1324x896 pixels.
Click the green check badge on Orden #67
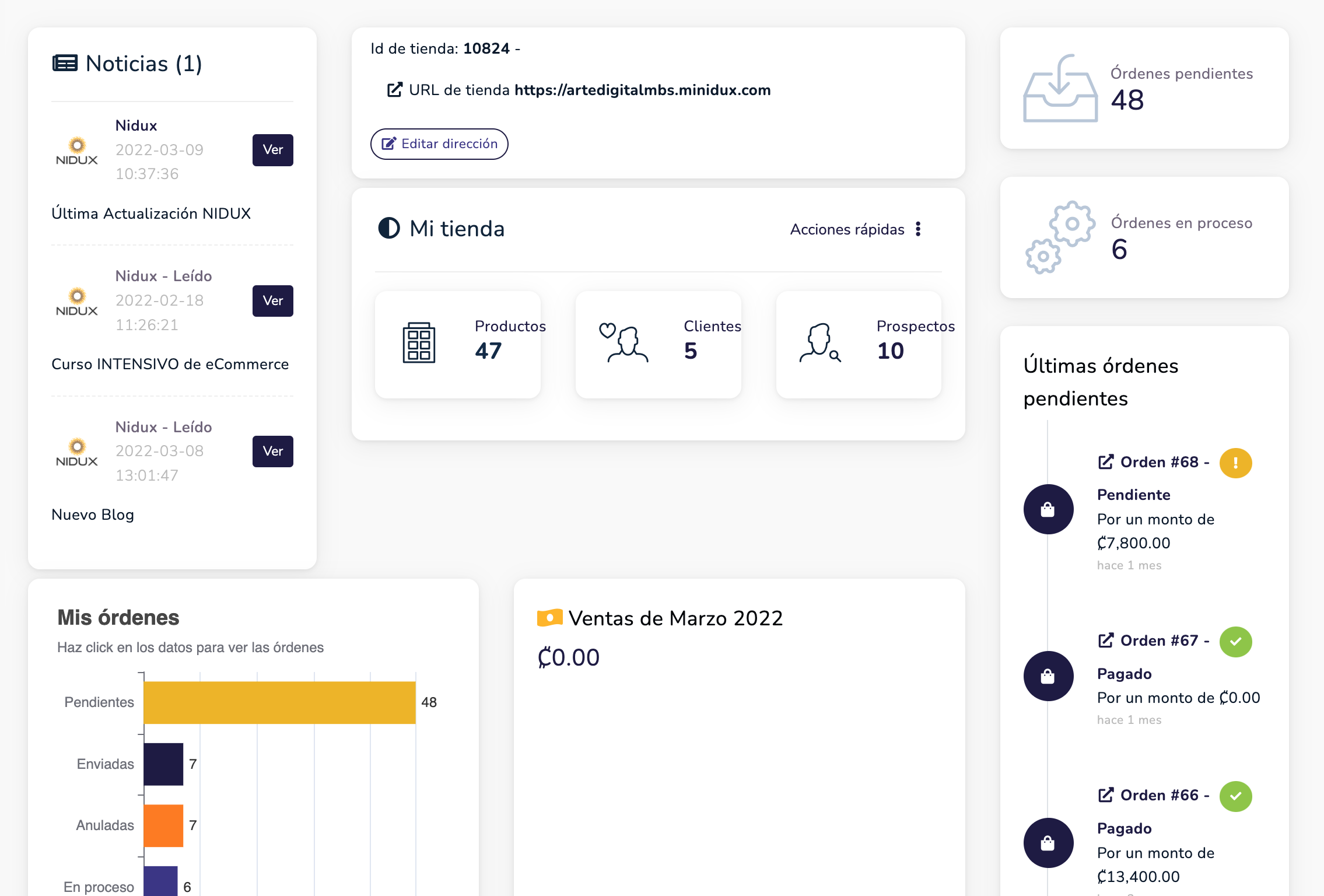point(1235,642)
